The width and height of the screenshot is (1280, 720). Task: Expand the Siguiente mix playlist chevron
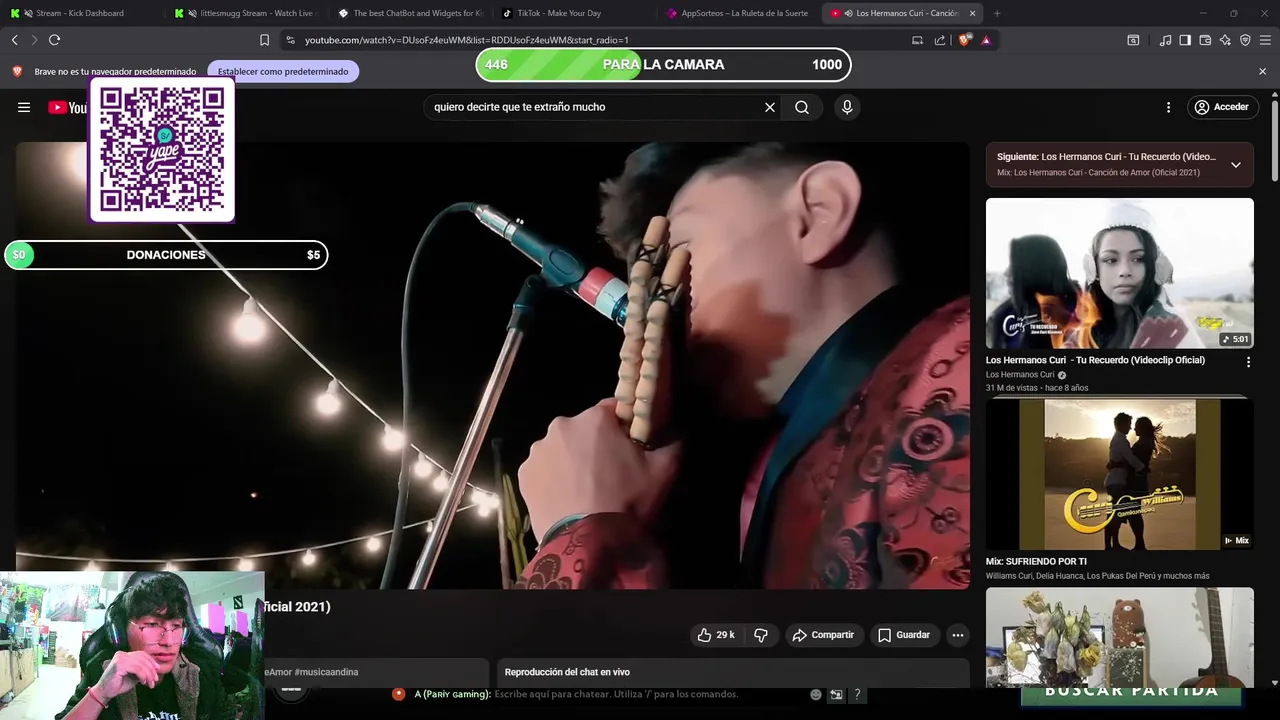pos(1236,165)
